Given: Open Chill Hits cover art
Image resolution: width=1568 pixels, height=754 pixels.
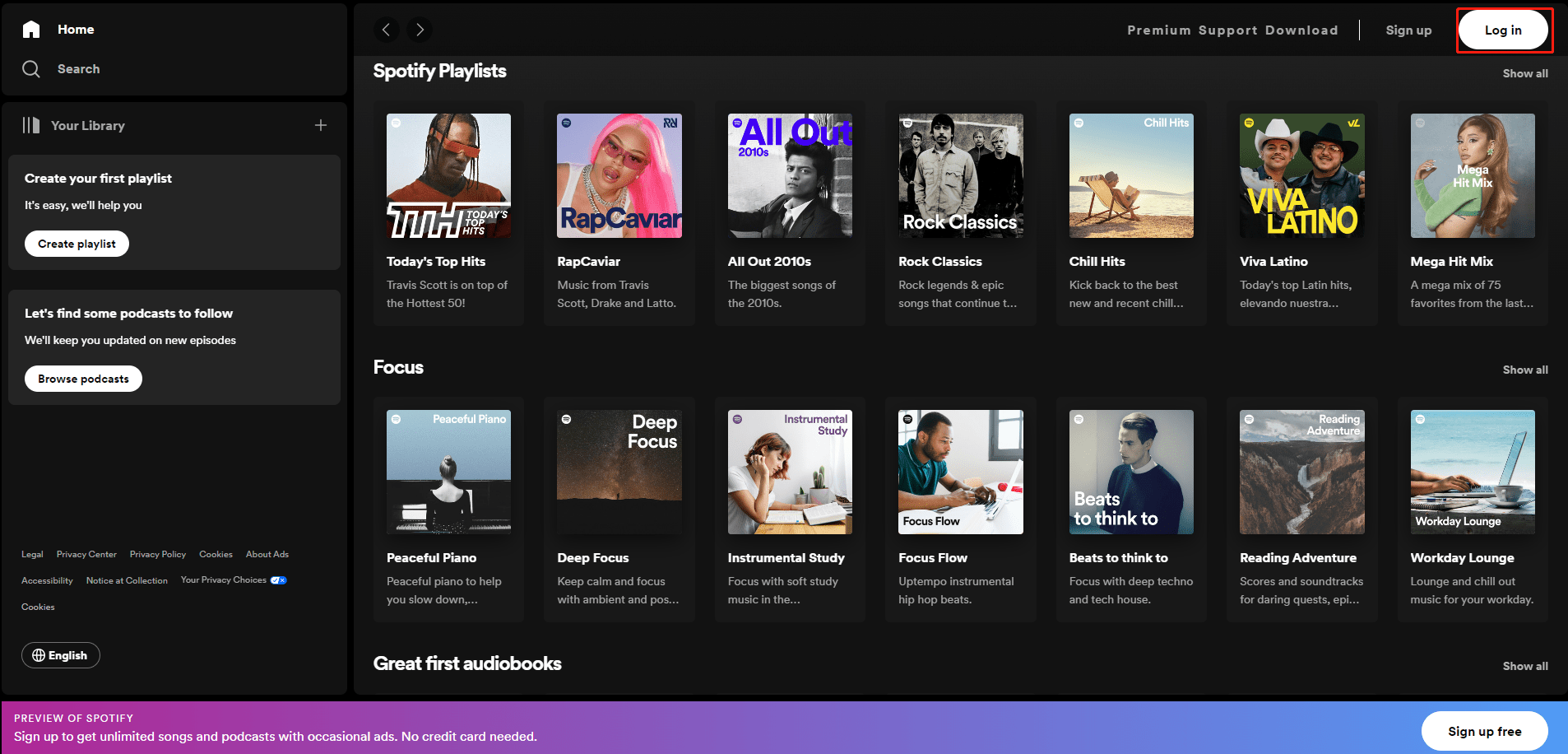Looking at the screenshot, I should (x=1131, y=175).
